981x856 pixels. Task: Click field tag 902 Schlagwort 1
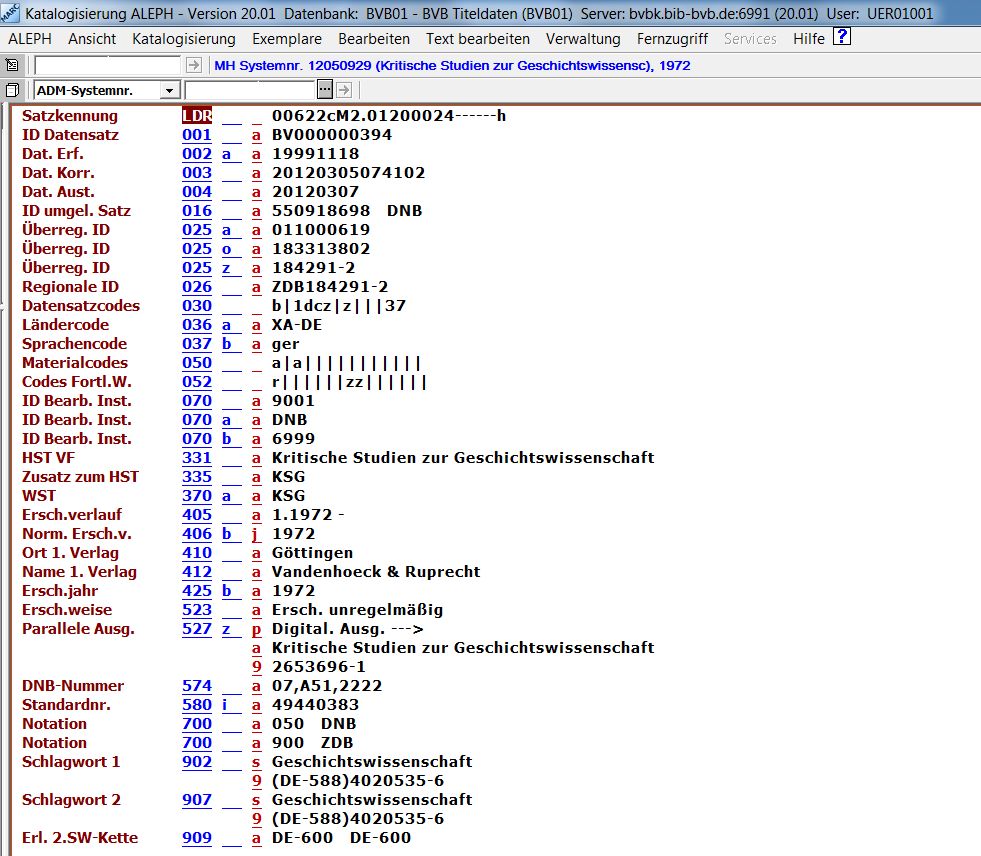tap(197, 762)
